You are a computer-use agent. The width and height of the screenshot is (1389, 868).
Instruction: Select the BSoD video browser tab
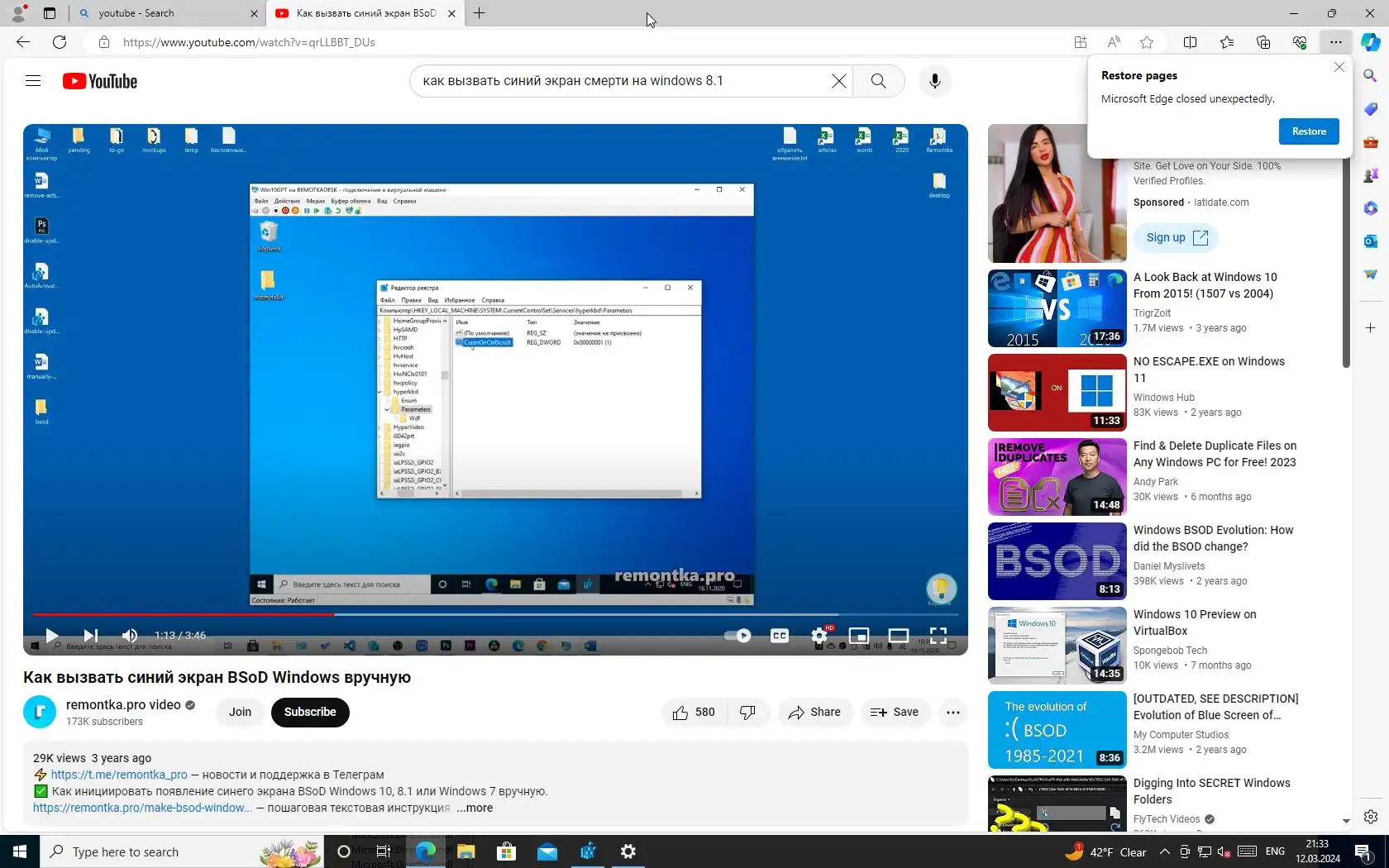(365, 13)
